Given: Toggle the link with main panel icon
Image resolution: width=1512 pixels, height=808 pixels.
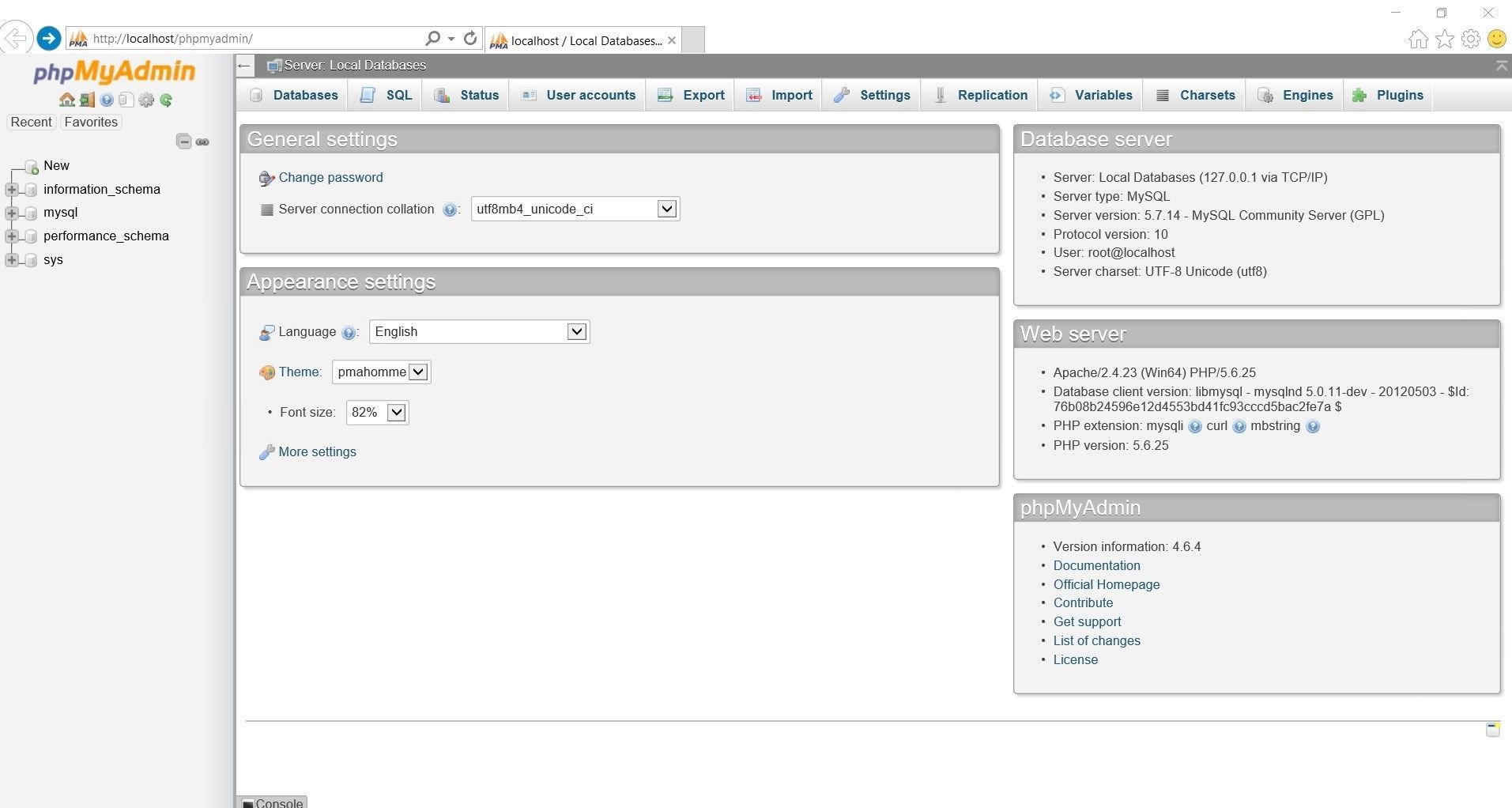Looking at the screenshot, I should coord(202,142).
